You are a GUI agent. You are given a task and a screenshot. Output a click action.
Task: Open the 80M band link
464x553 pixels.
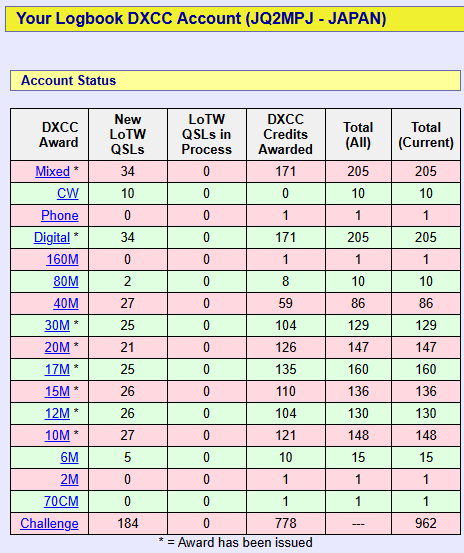point(66,281)
